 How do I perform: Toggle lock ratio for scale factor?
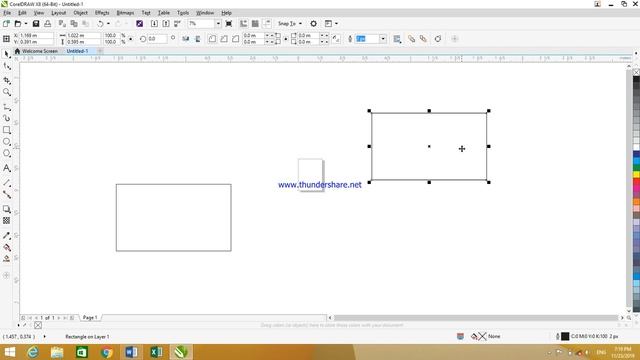131,39
